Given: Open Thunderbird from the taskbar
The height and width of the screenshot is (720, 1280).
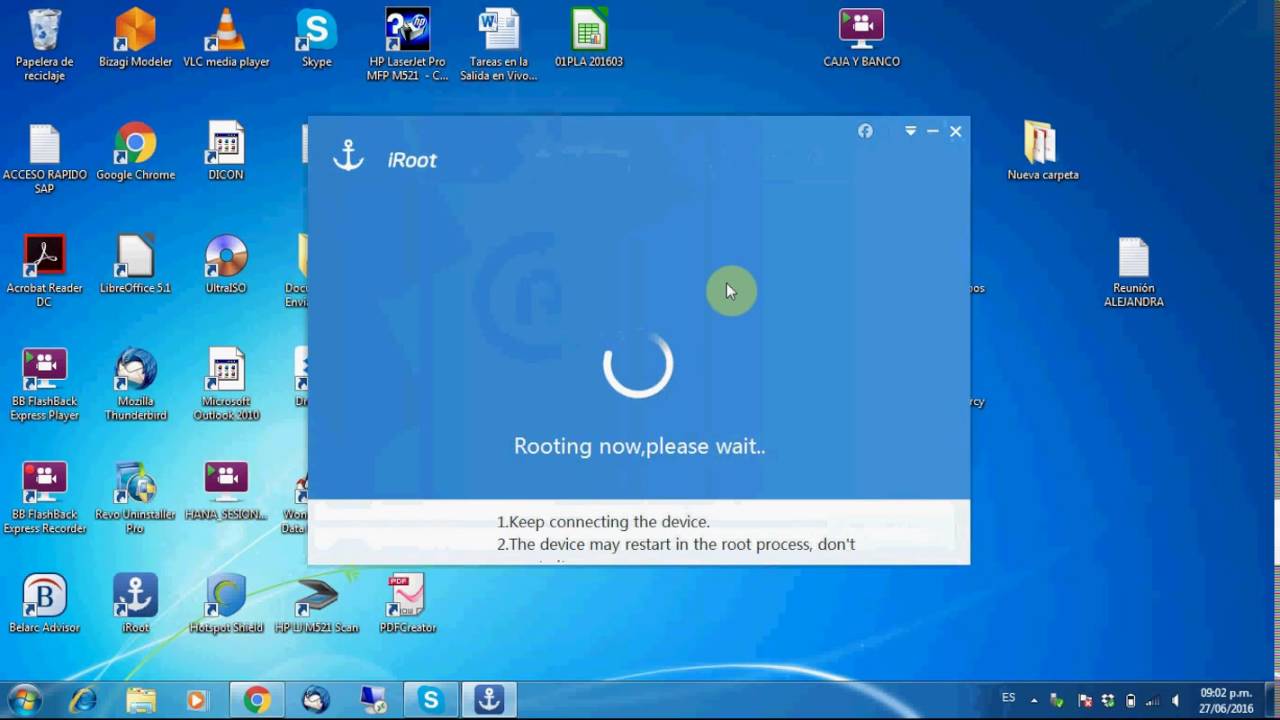Looking at the screenshot, I should [315, 700].
